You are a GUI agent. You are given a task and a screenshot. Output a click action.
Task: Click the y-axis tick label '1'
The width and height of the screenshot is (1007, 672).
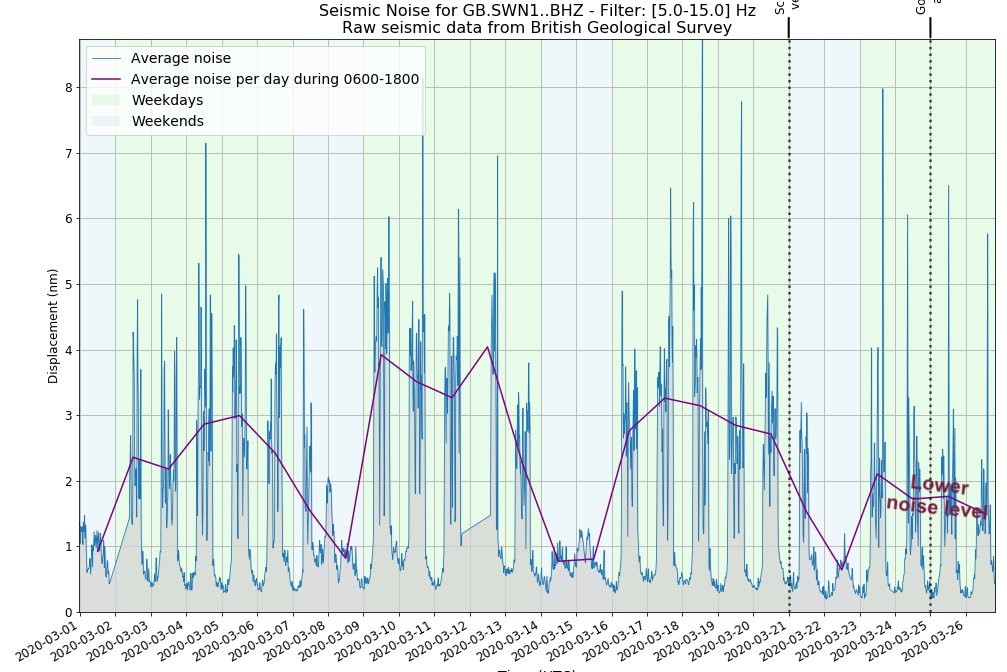click(x=69, y=547)
